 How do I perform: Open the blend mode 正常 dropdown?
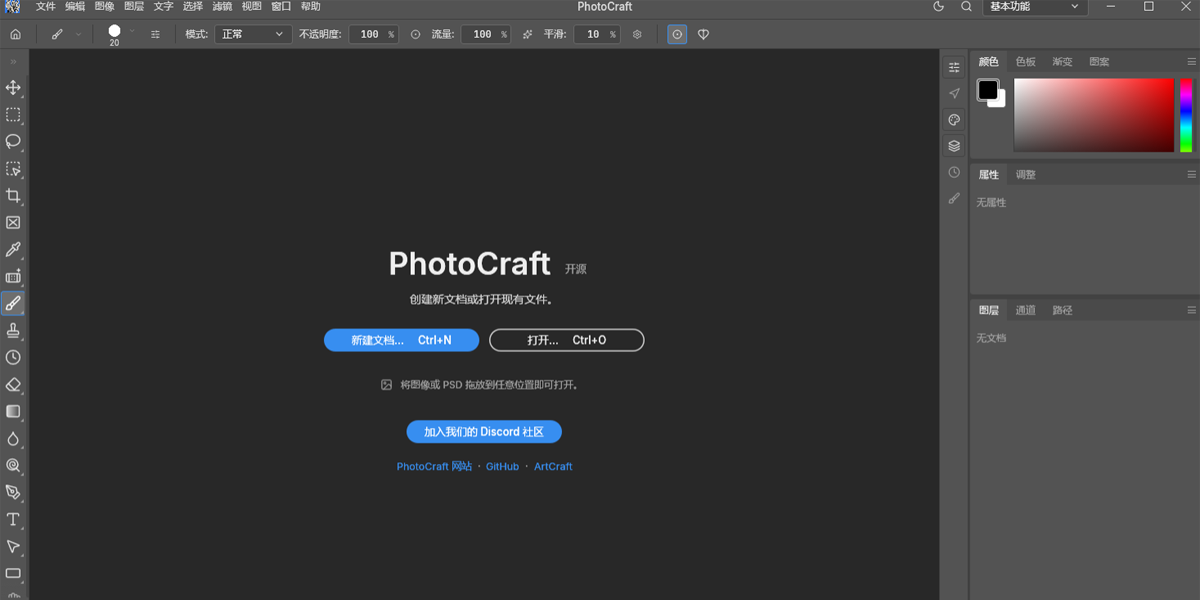252,34
